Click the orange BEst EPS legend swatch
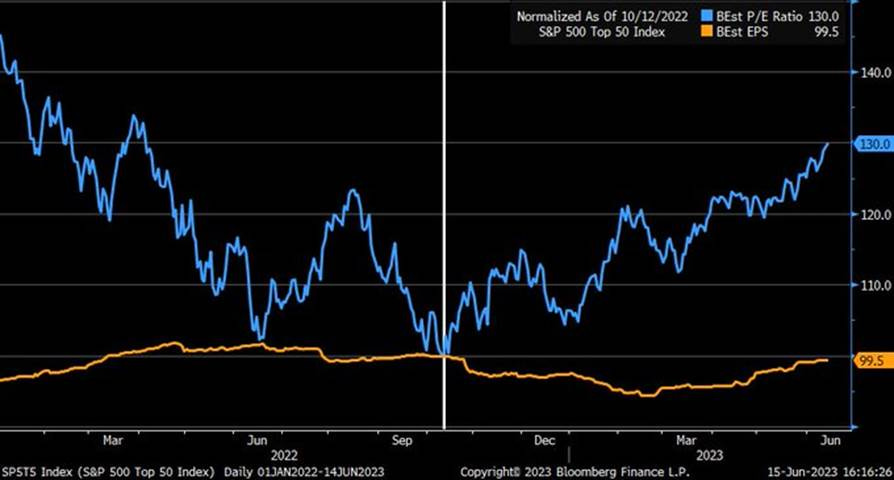894x480 pixels. (707, 32)
